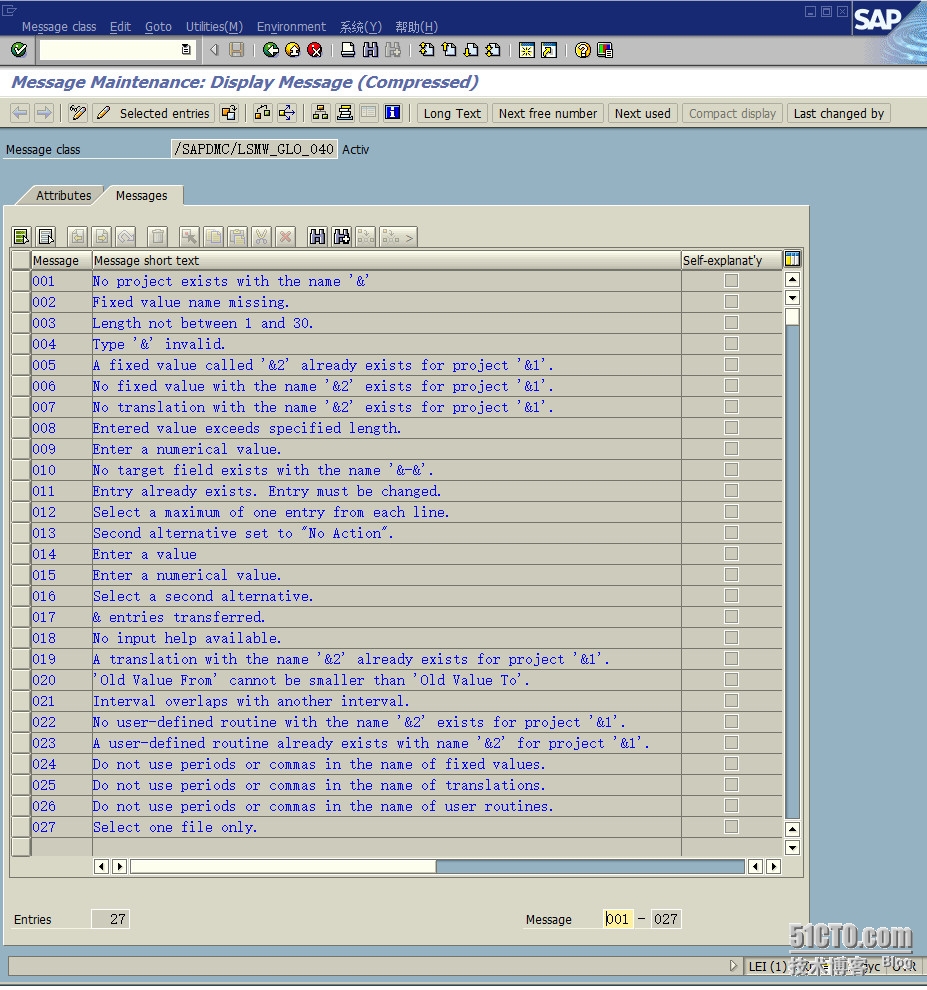Click the yellow Help question mark icon
927x990 pixels.
tap(583, 49)
